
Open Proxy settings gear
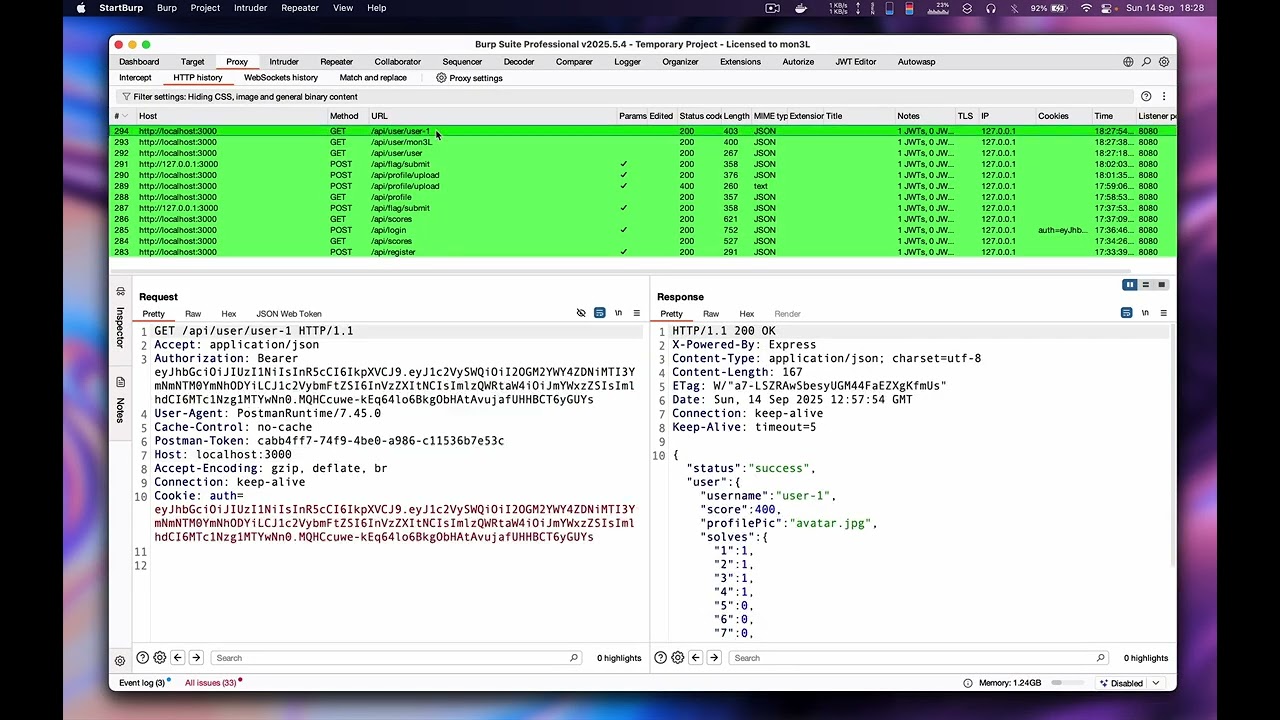point(441,78)
